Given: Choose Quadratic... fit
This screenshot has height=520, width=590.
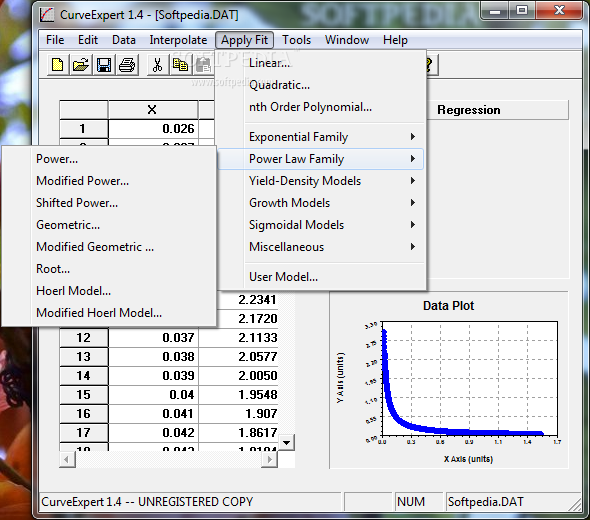Looking at the screenshot, I should tap(321, 85).
